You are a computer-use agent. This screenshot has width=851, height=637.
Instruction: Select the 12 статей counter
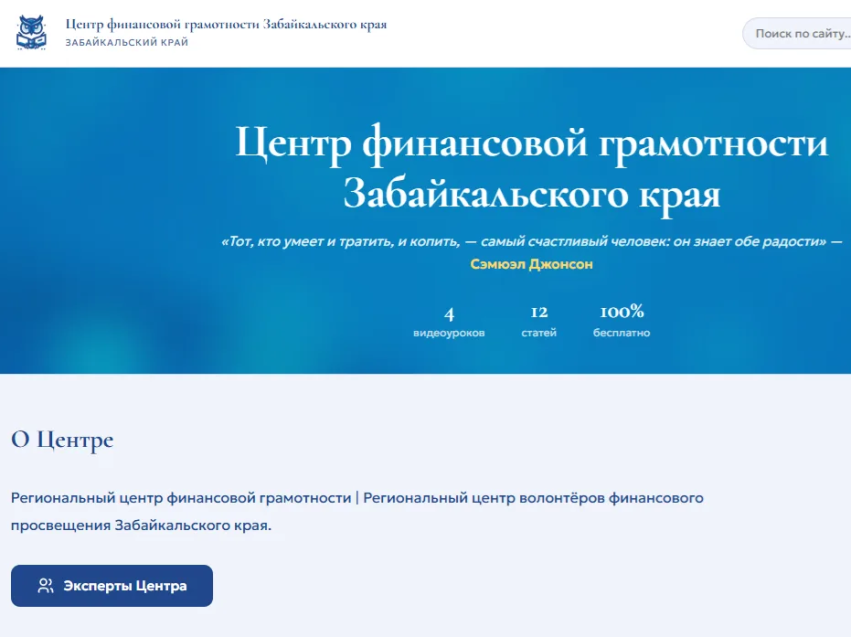pyautogui.click(x=536, y=322)
